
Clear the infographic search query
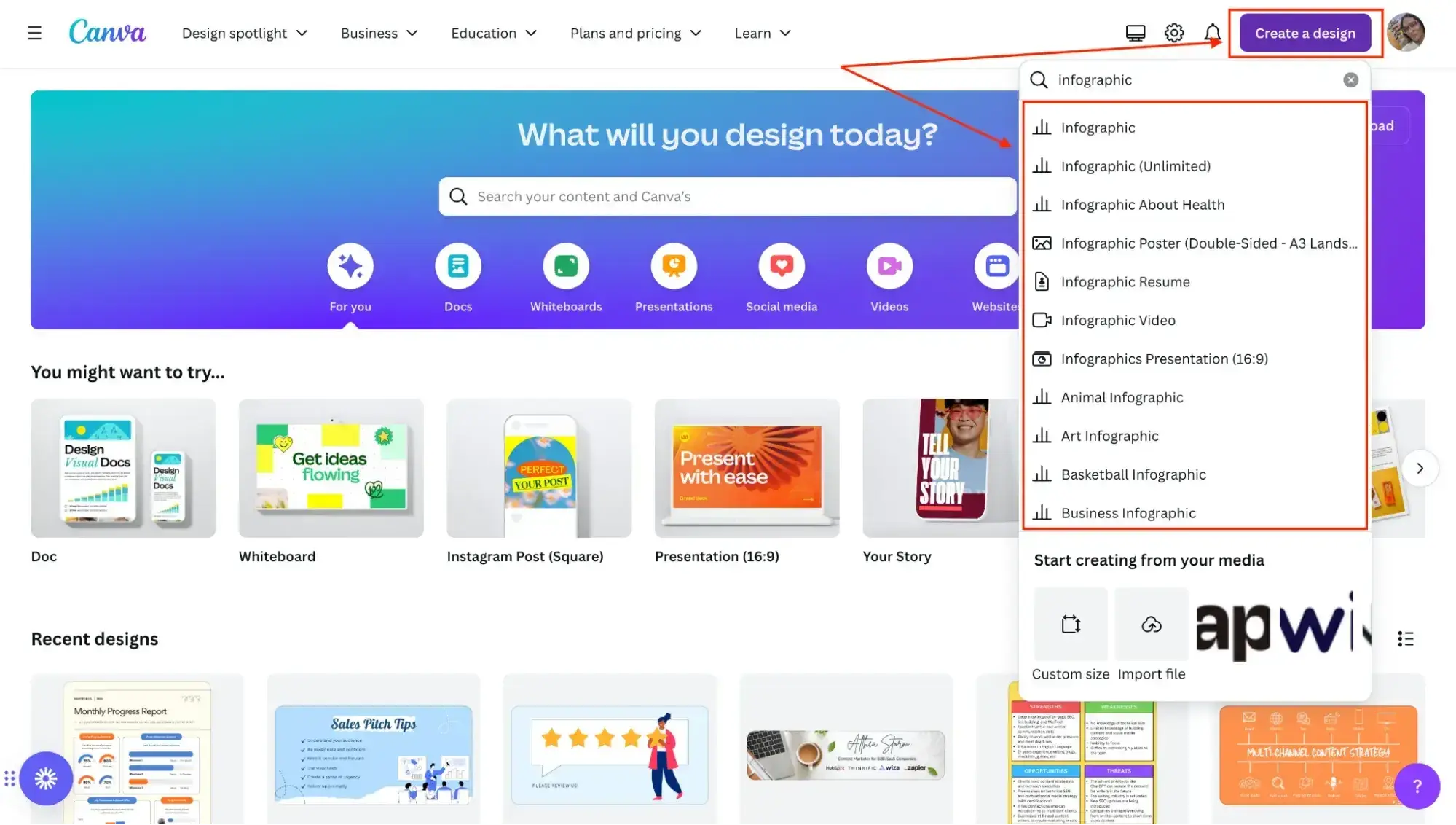pyautogui.click(x=1351, y=80)
